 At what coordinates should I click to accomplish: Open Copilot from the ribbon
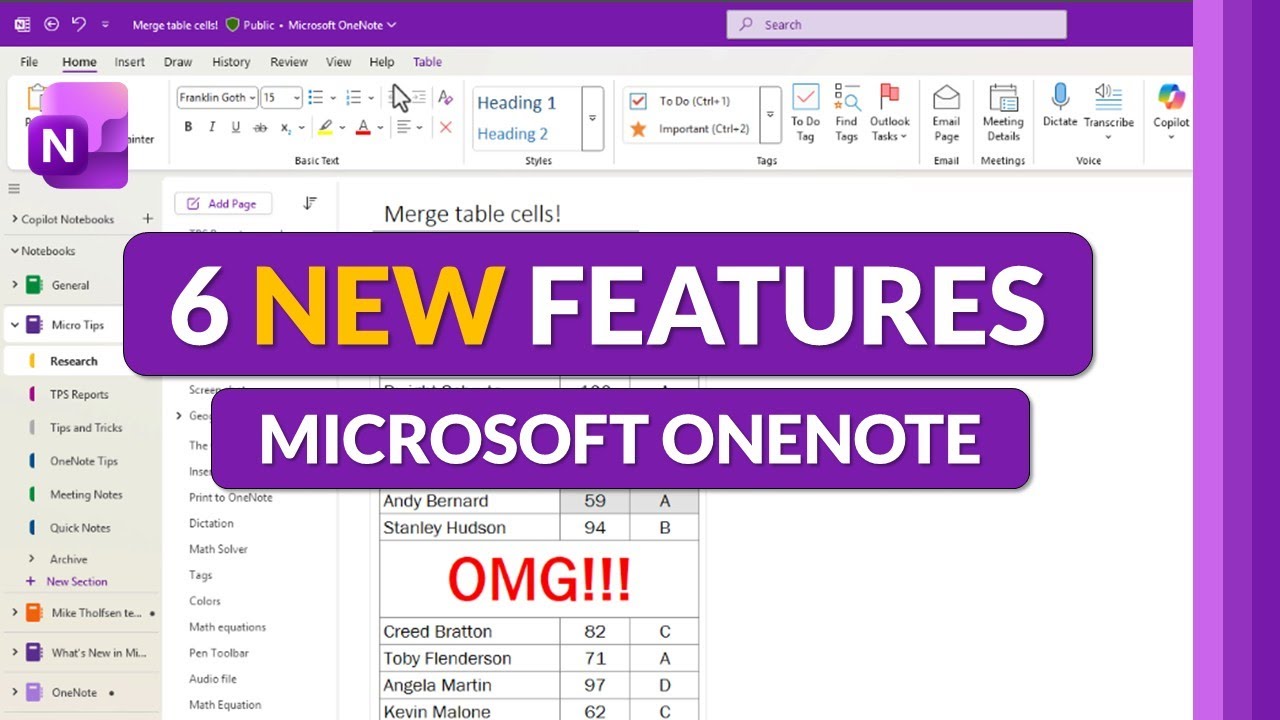click(x=1171, y=112)
